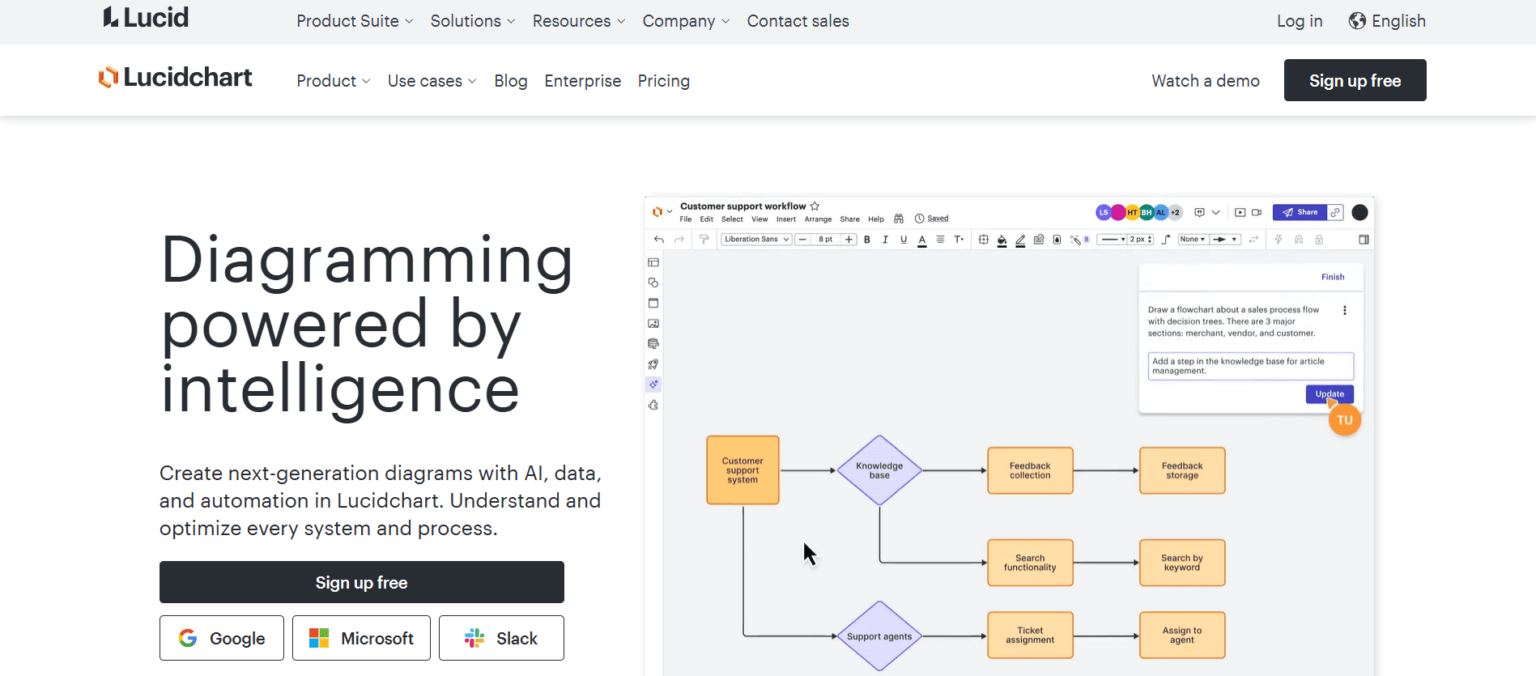Click the integrations puzzle icon in the sidebar
This screenshot has width=1536, height=676.
click(x=653, y=405)
